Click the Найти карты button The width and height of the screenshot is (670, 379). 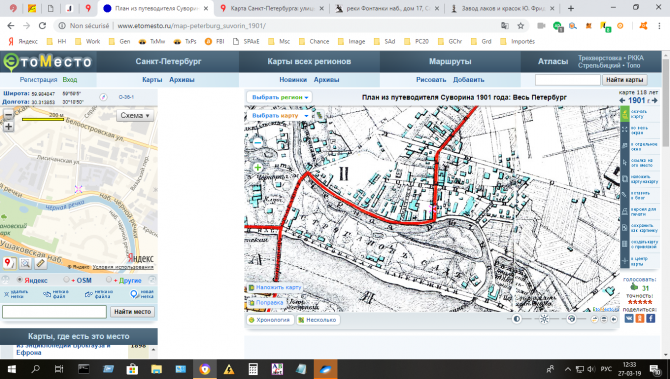tap(624, 79)
